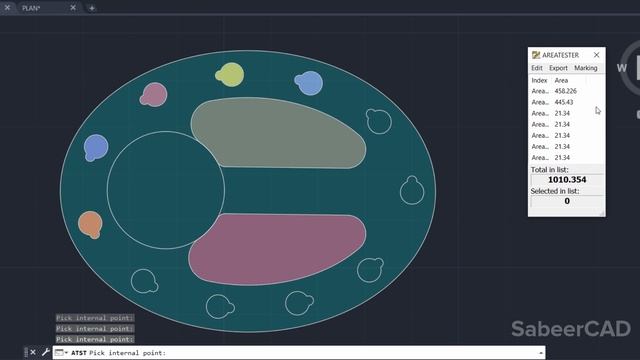
Task: Click the W compass label on ViewCube
Action: (x=622, y=68)
